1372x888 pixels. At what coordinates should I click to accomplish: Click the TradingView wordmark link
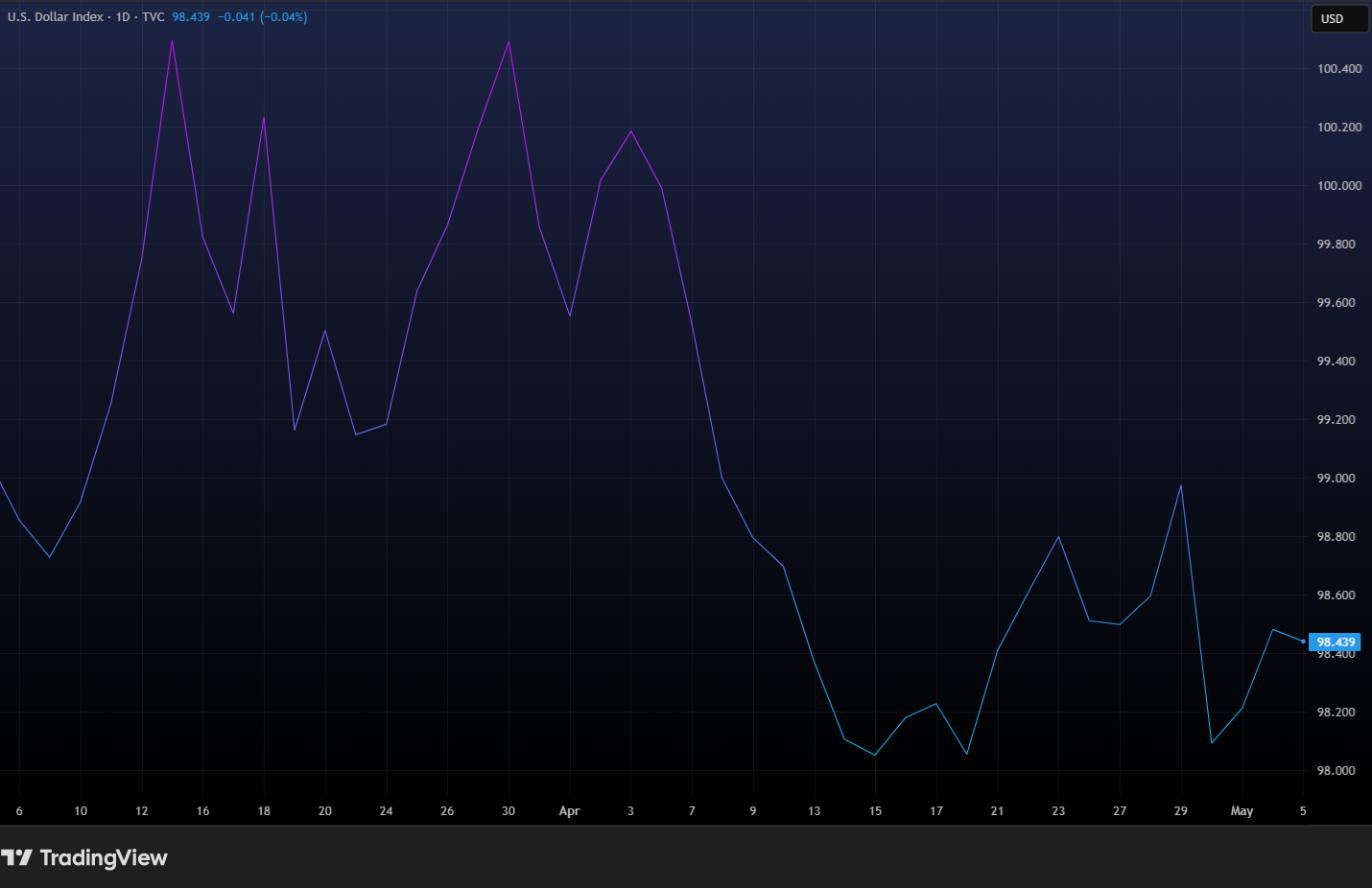pos(104,857)
